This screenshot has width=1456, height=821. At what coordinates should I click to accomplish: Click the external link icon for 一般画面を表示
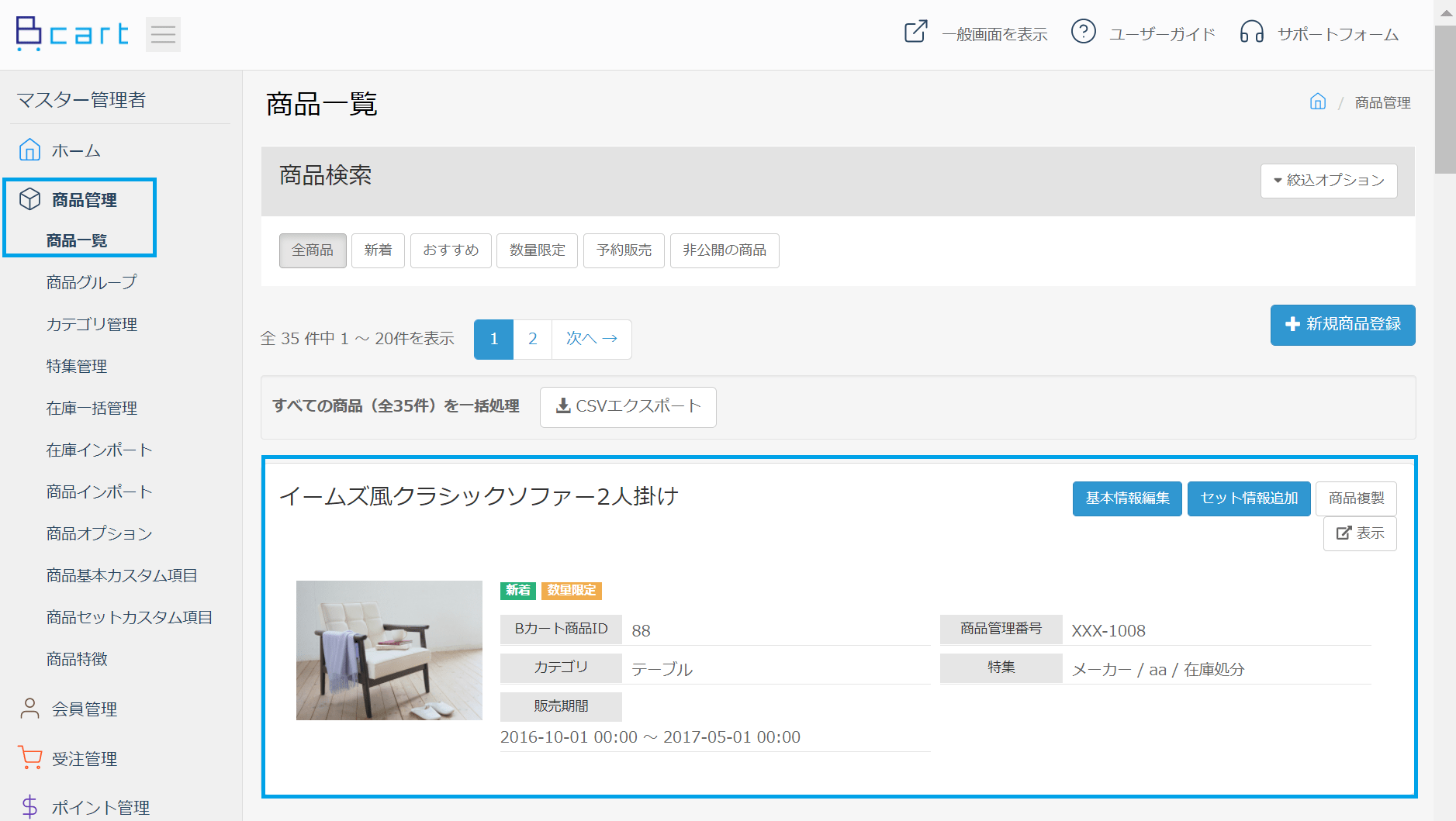[916, 32]
